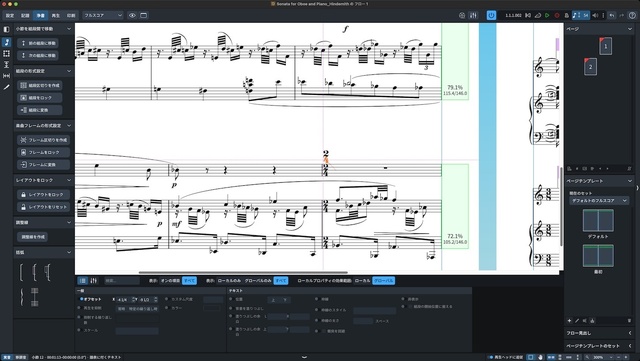640x361 pixels.
Task: Click the レイアウトをロック padlock button
Action: 43,195
